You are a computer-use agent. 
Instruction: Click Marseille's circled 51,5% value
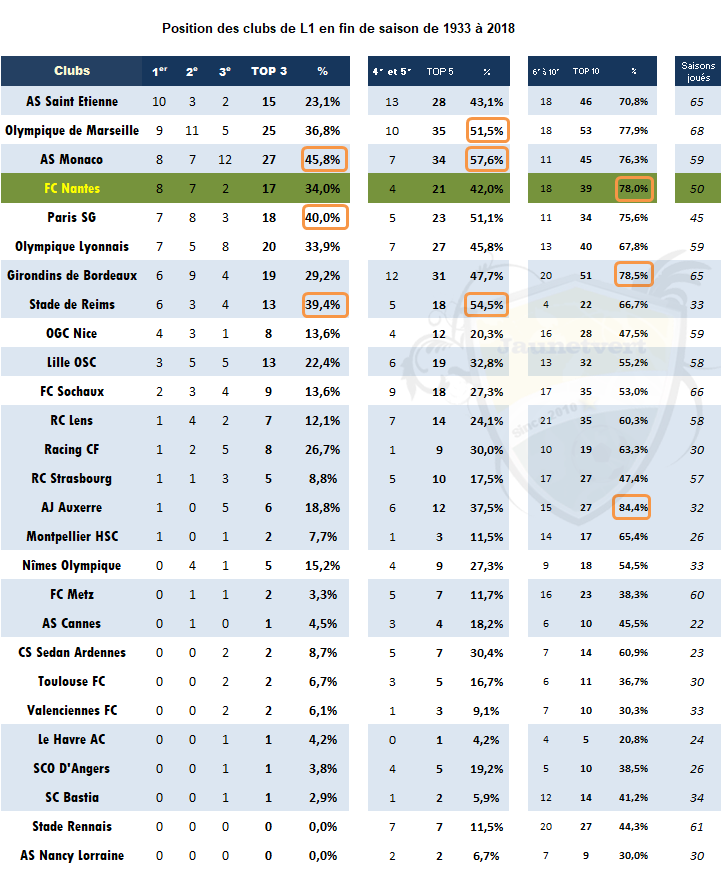[x=487, y=130]
